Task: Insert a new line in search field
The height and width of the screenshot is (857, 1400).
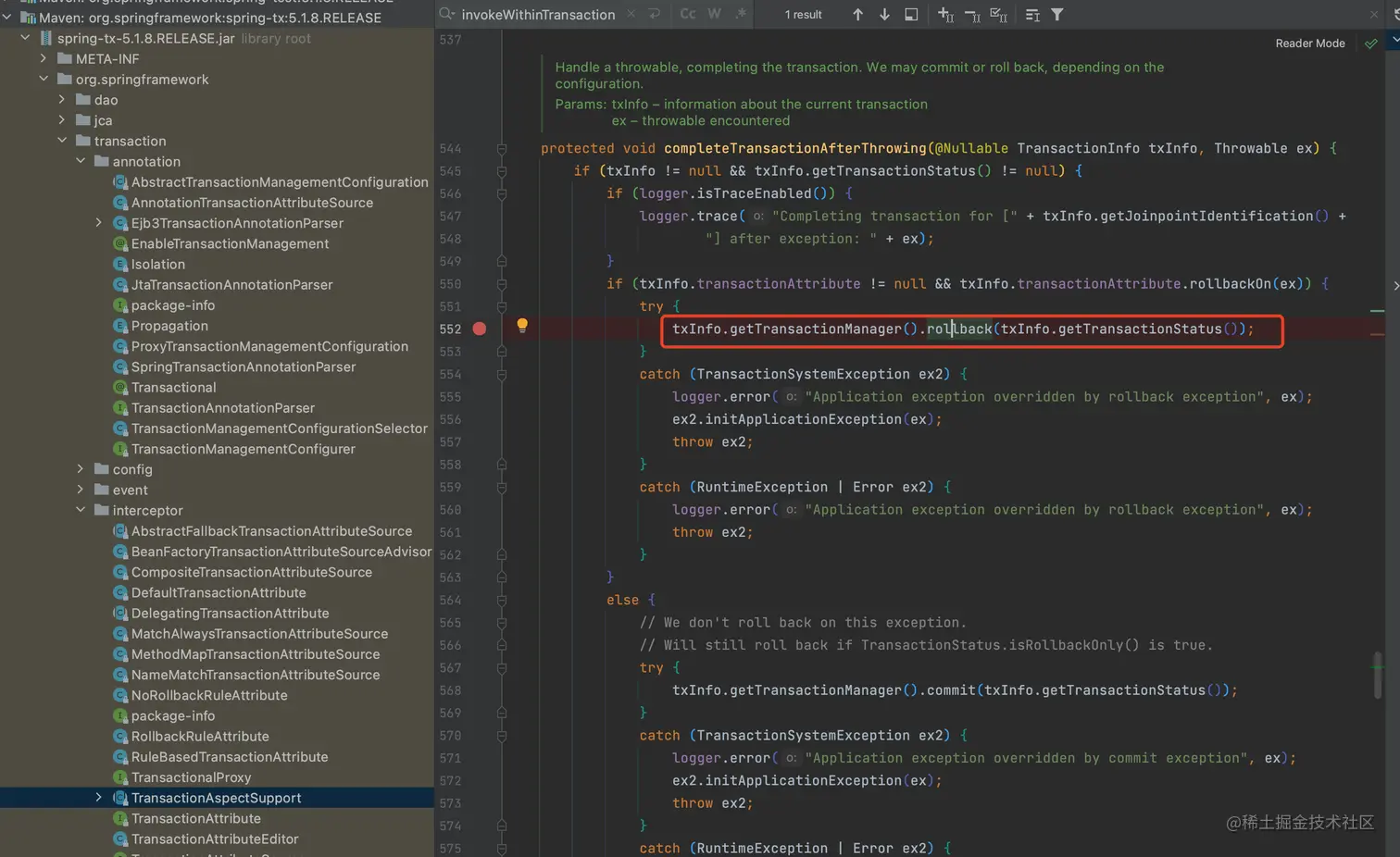Action: coord(655,14)
